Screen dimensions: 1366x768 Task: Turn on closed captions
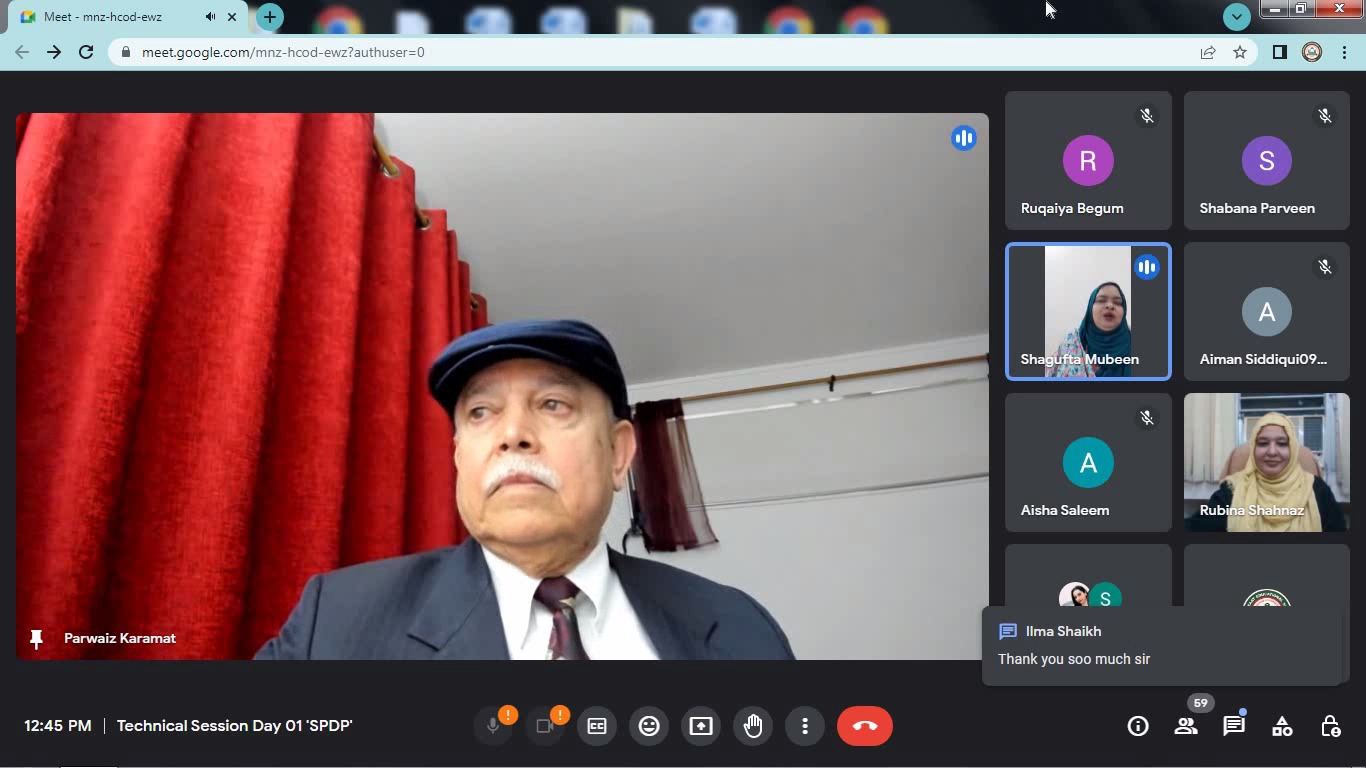click(597, 726)
